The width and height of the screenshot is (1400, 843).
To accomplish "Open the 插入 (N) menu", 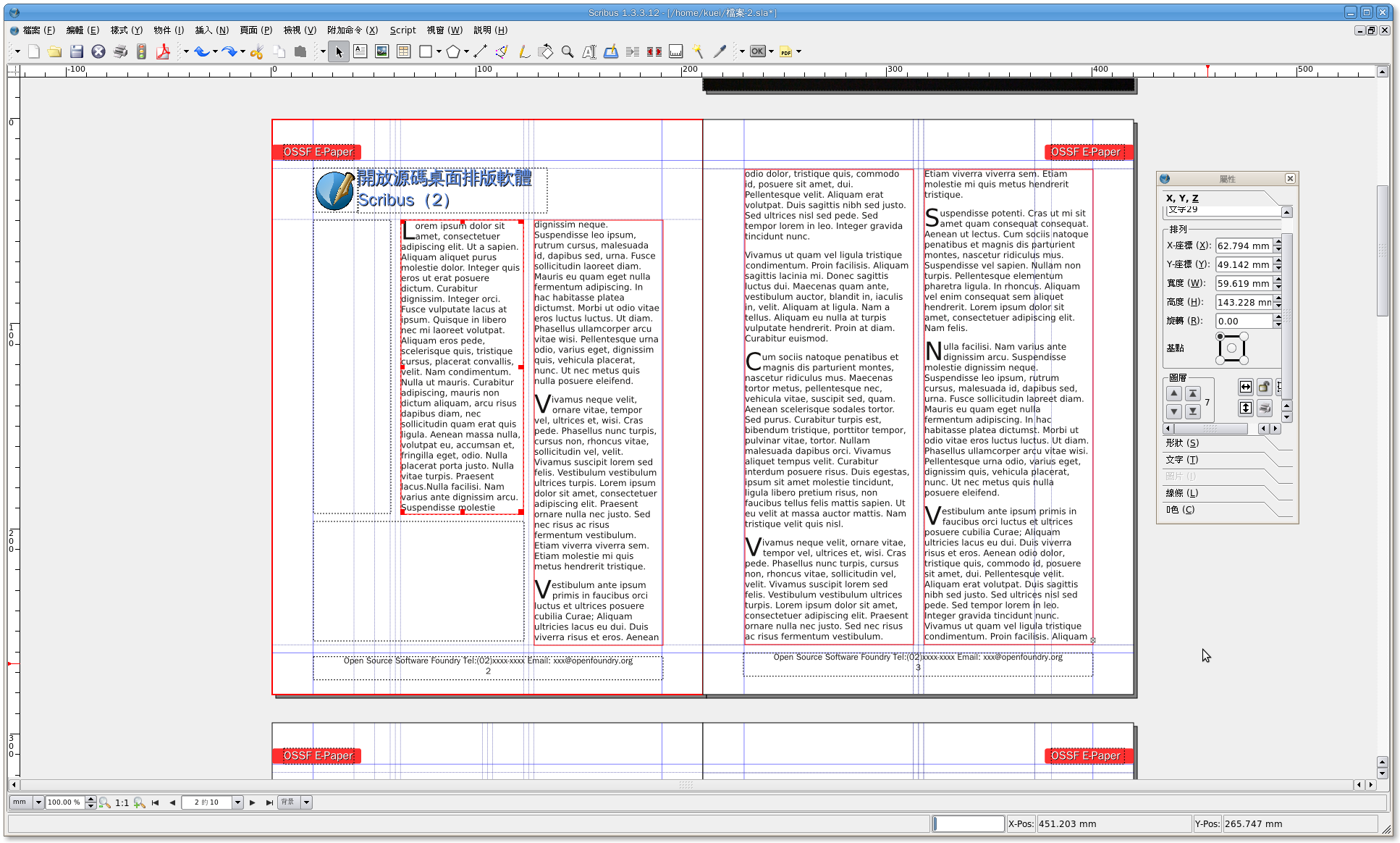I will (x=211, y=30).
